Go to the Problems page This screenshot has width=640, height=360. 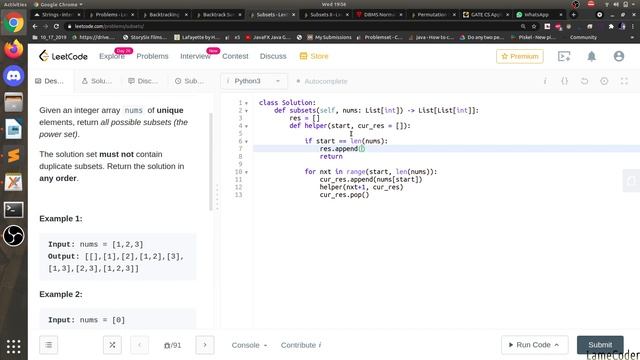coord(152,56)
